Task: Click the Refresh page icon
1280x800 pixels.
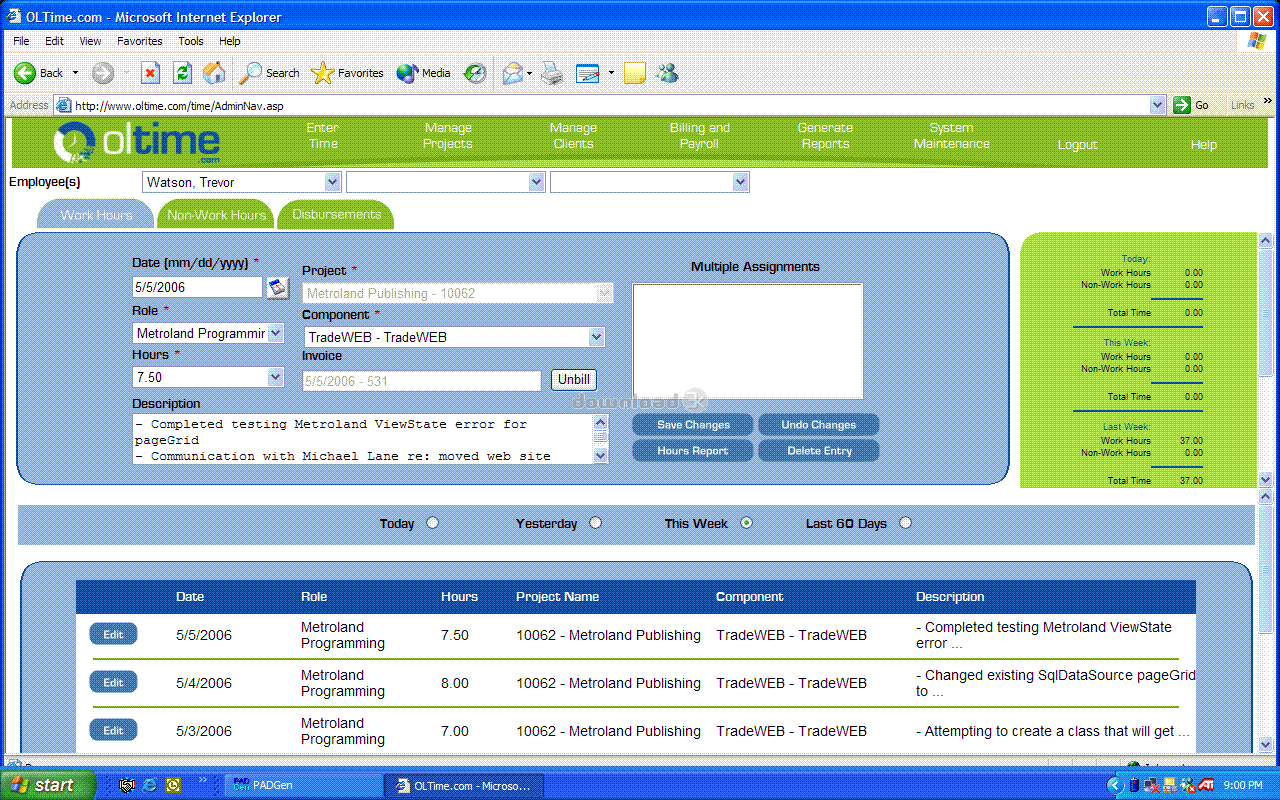Action: pyautogui.click(x=182, y=73)
